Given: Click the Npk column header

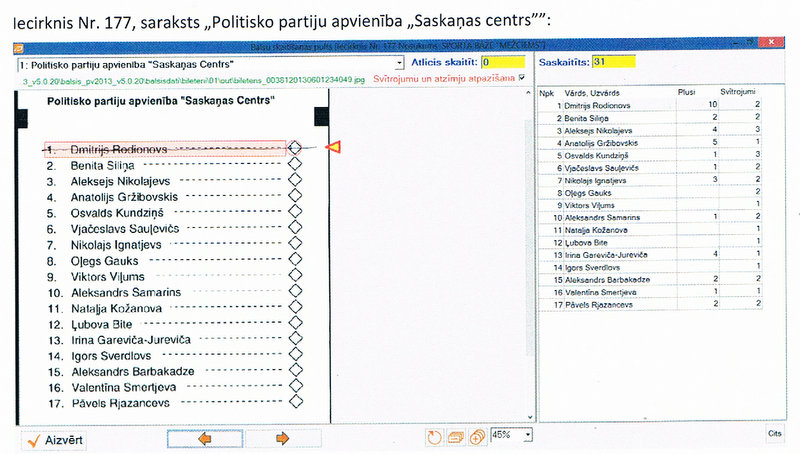Looking at the screenshot, I should tap(546, 93).
